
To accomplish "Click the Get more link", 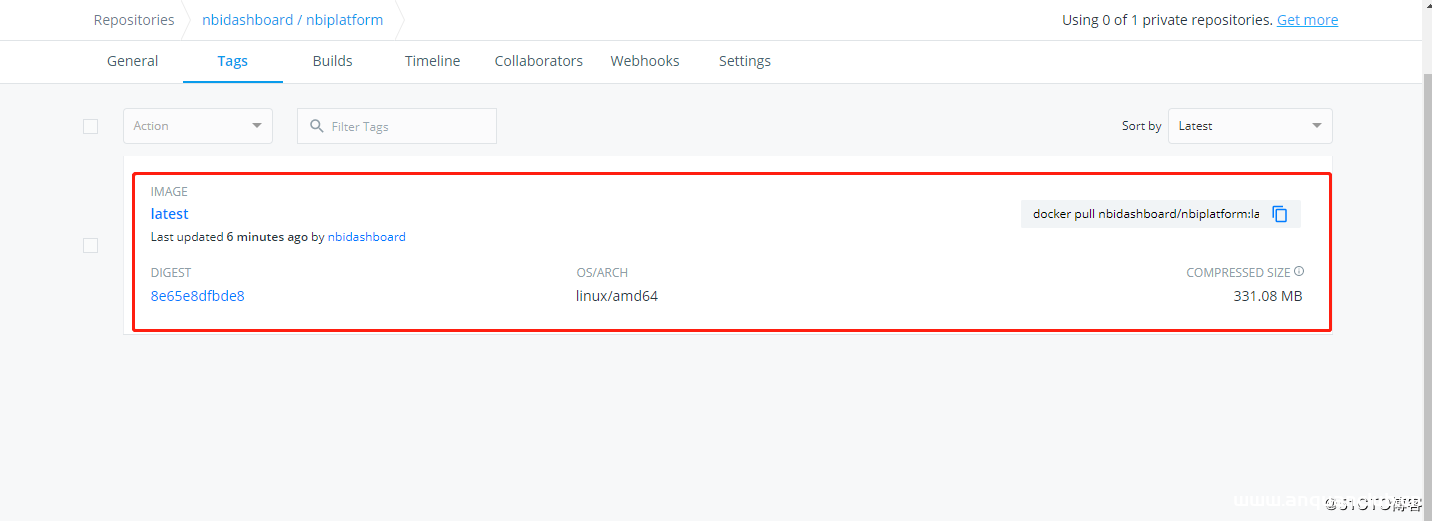I will [x=1307, y=20].
